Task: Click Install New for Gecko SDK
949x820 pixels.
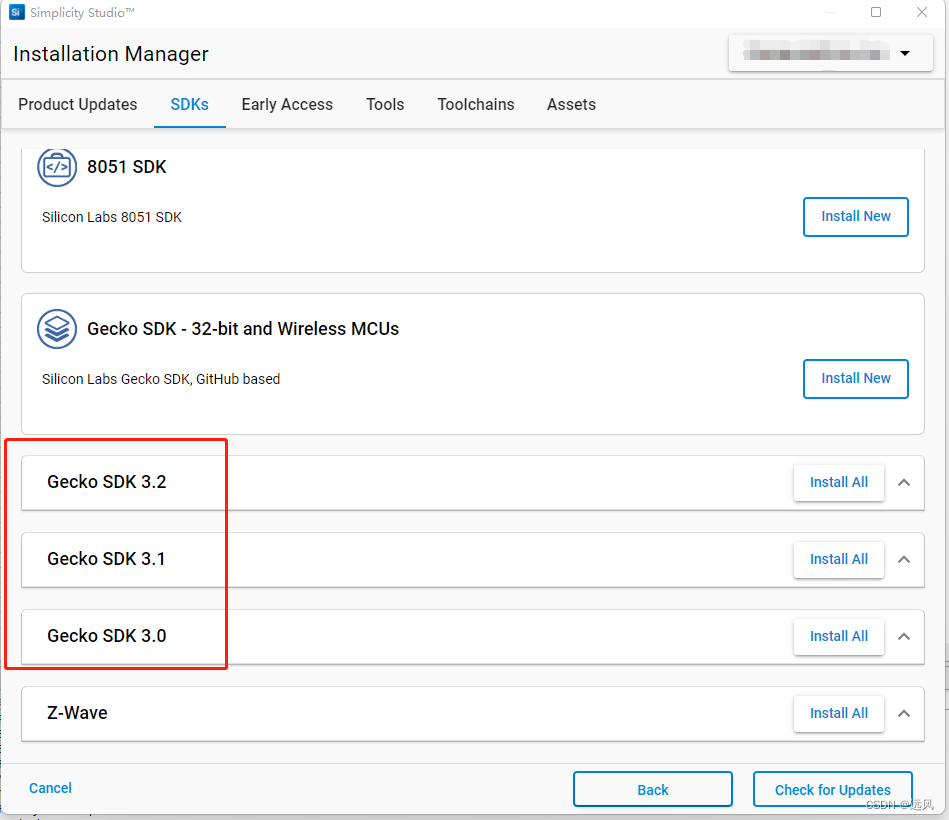Action: tap(855, 379)
